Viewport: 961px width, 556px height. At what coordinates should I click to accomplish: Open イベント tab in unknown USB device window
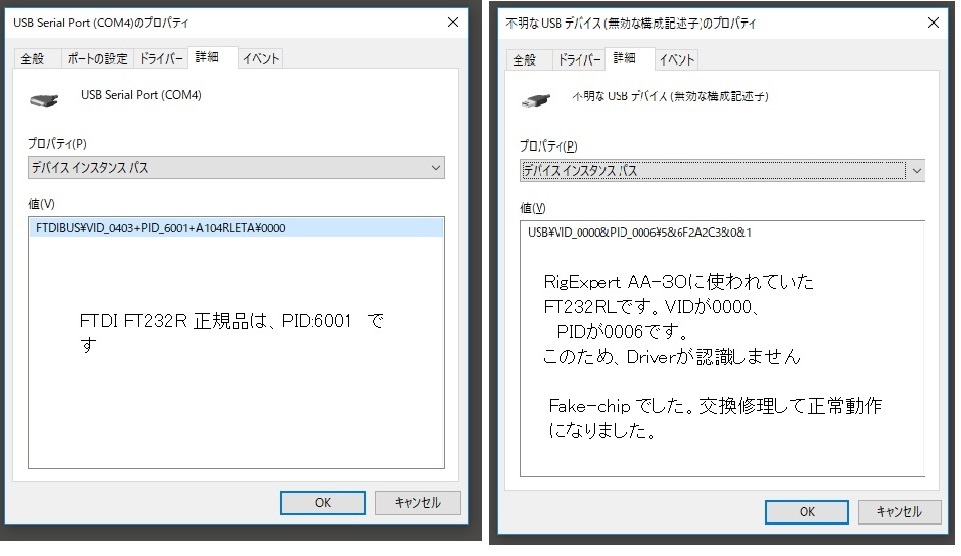[677, 60]
